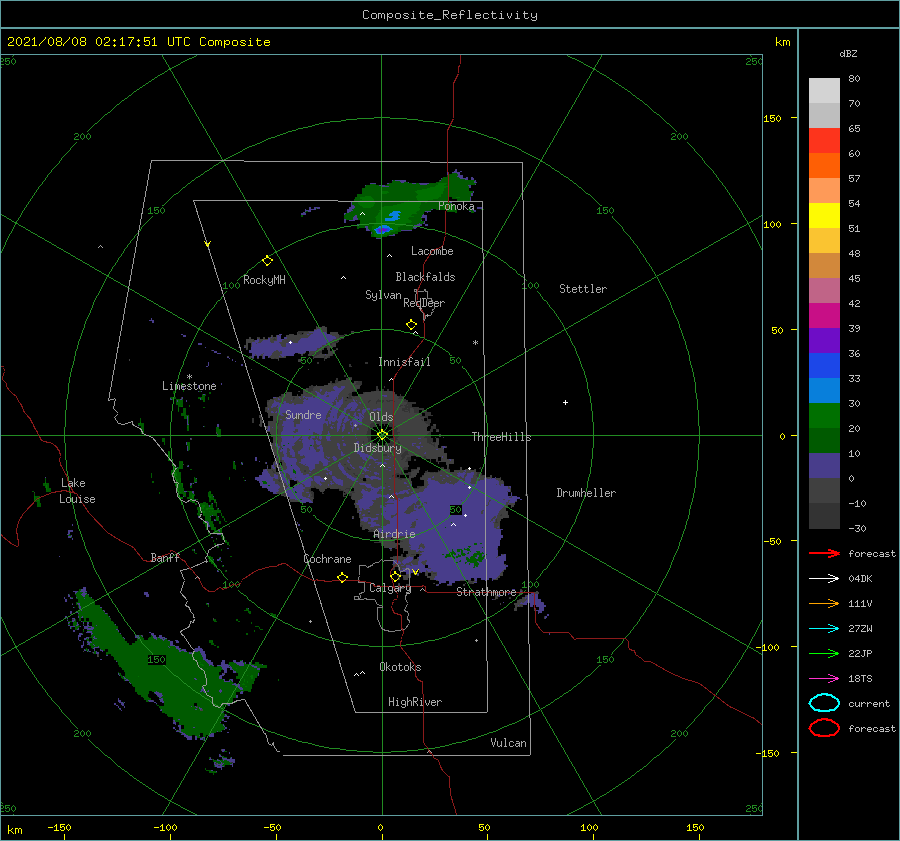Viewport: 900px width, 841px height.
Task: Click the dBZ legend heading
Action: point(848,53)
